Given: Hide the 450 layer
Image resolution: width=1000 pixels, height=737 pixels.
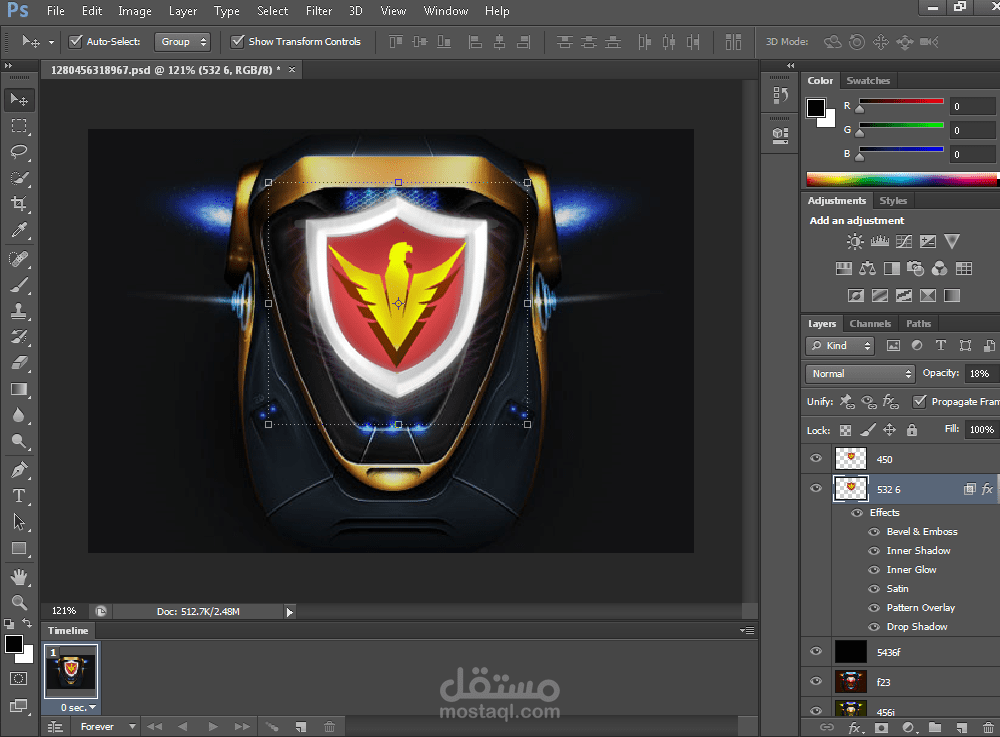Looking at the screenshot, I should coord(816,458).
